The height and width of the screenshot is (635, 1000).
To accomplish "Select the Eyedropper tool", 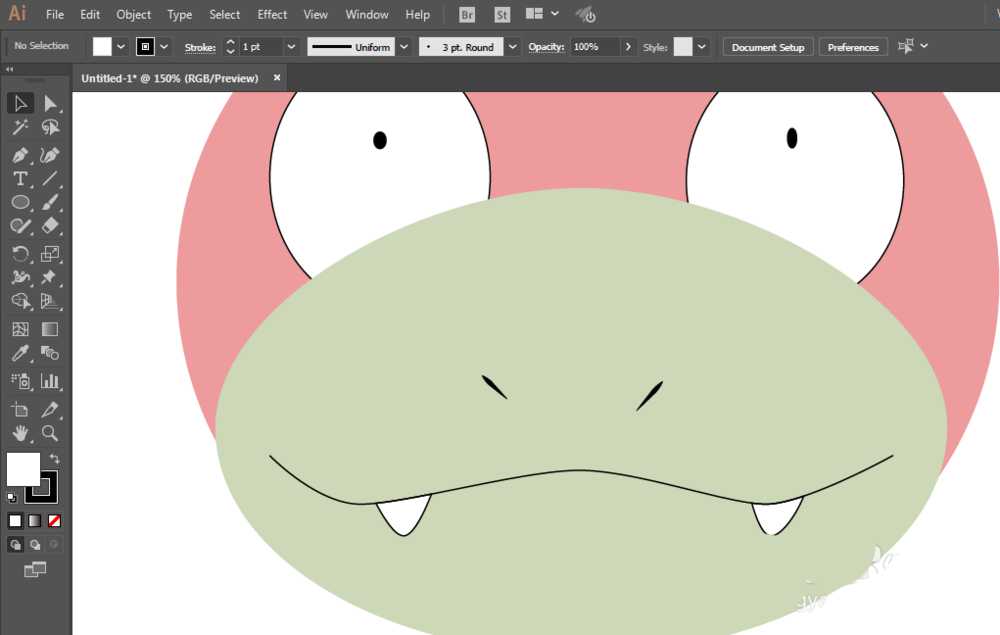I will click(x=20, y=353).
